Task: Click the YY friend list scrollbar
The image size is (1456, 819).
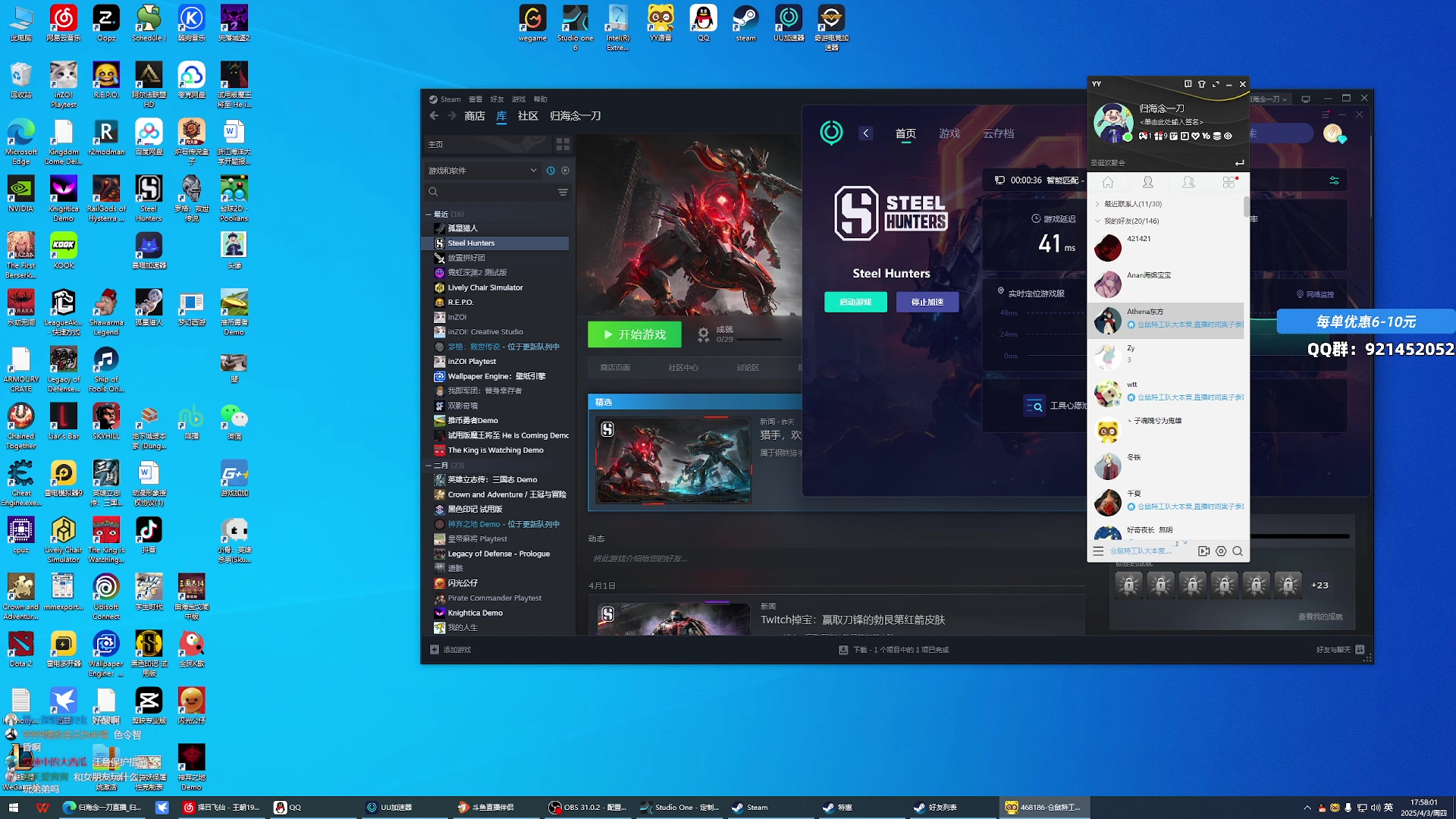Action: 1246,206
